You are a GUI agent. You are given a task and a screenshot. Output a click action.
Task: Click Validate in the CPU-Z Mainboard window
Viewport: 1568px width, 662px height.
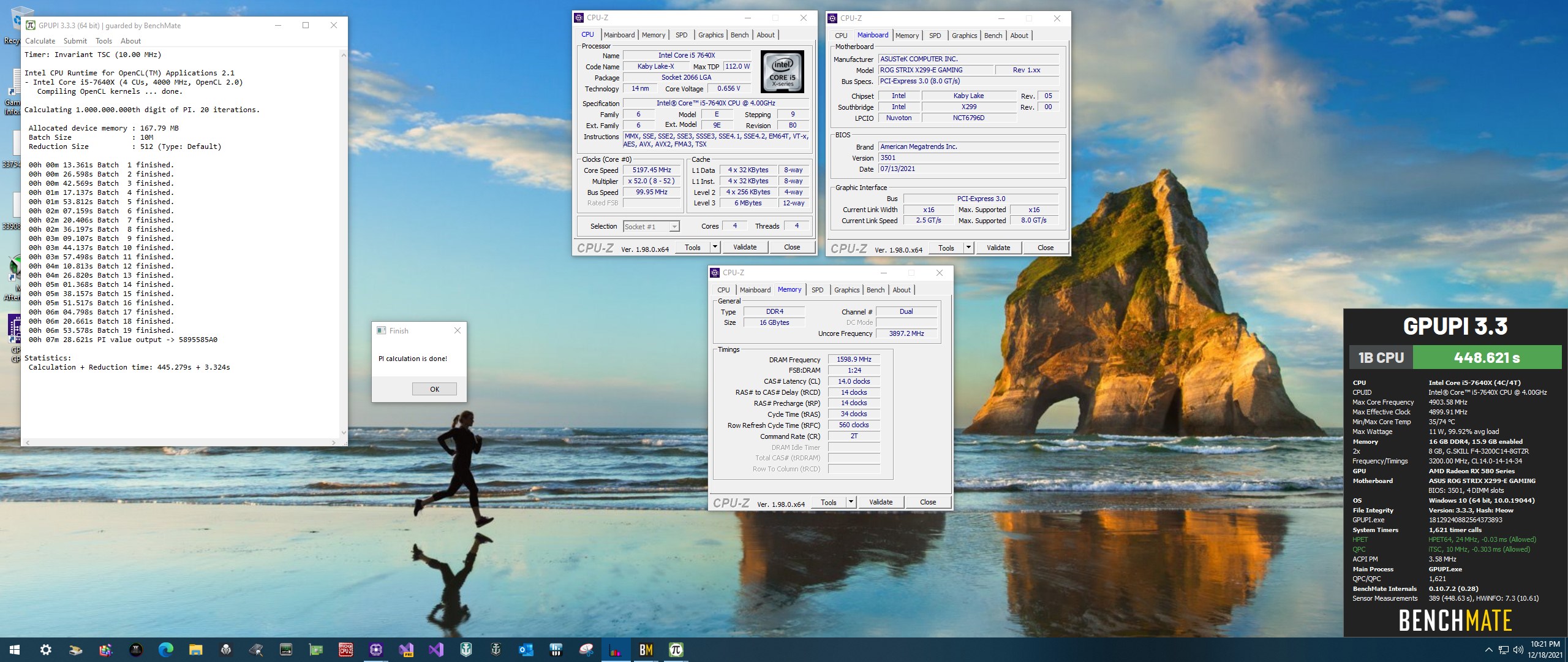point(998,248)
